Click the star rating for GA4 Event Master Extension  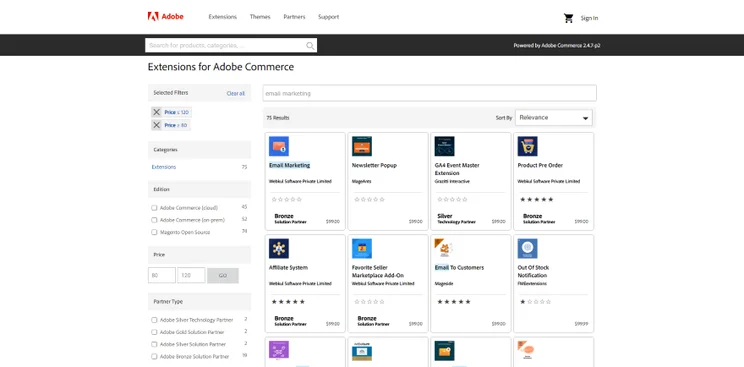(452, 199)
